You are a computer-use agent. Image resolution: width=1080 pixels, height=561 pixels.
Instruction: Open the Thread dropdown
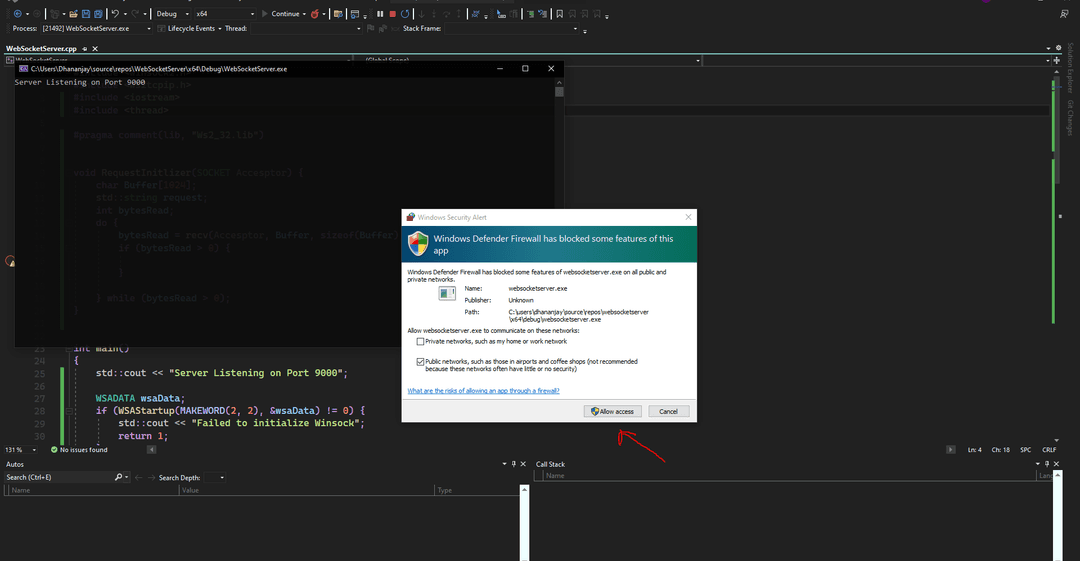pyautogui.click(x=306, y=28)
